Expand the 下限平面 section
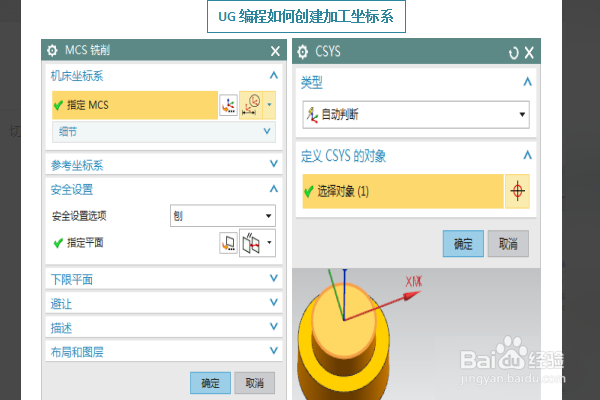This screenshot has height=400, width=600. [x=274, y=278]
